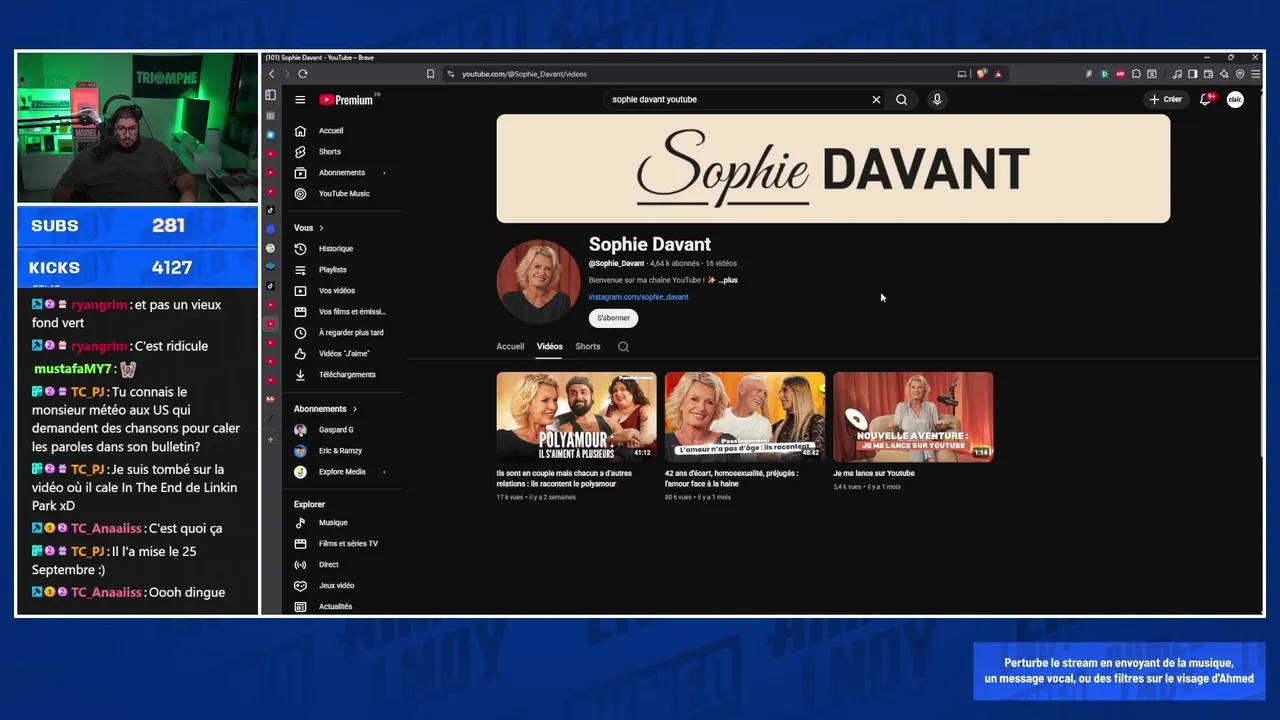Switch to the channel Accueil tab
The width and height of the screenshot is (1280, 720).
click(x=510, y=347)
